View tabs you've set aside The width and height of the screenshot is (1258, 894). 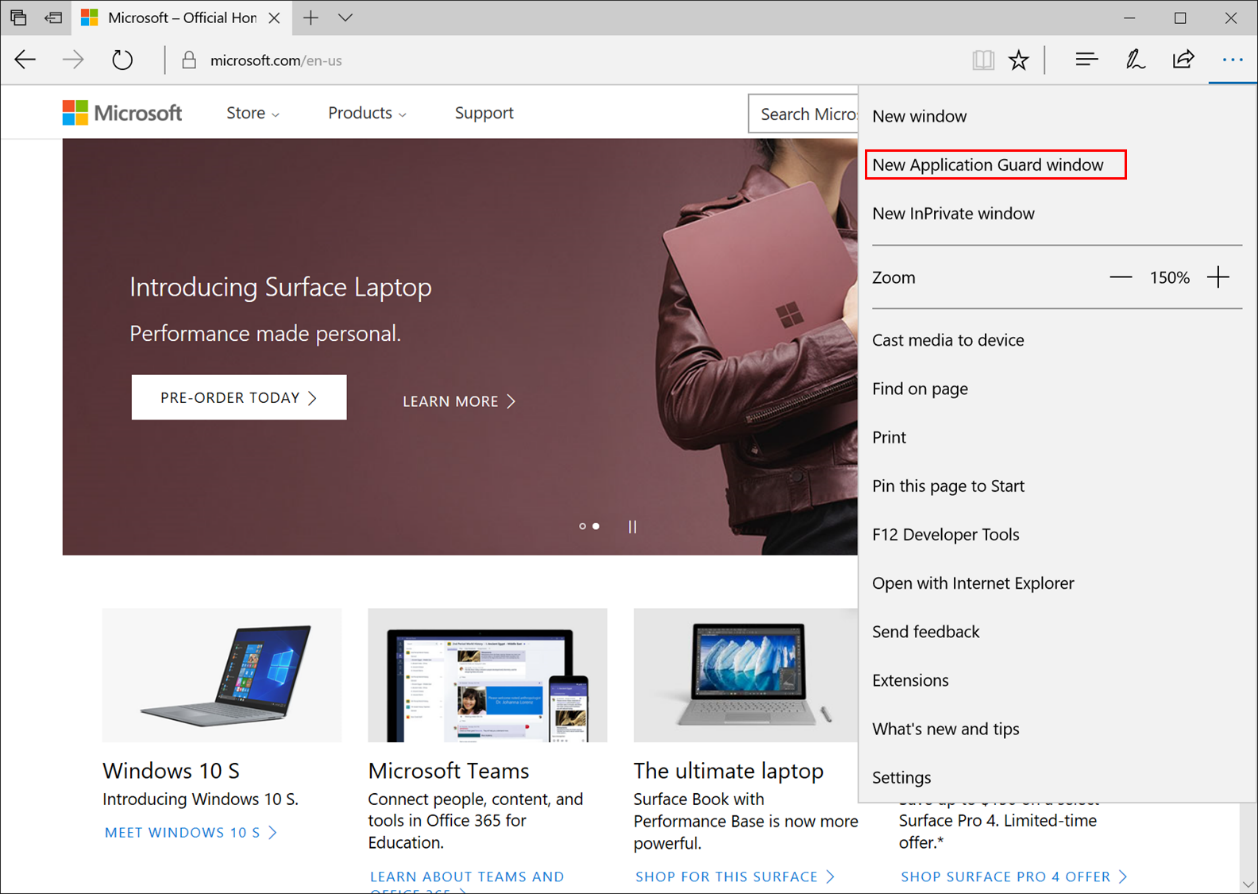[x=18, y=17]
